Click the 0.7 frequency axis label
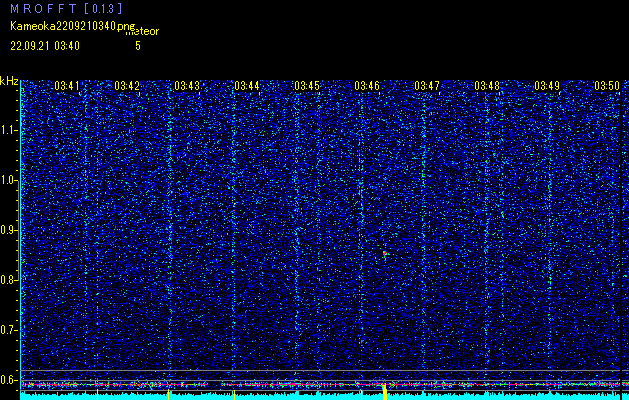The width and height of the screenshot is (629, 400). click(9, 330)
